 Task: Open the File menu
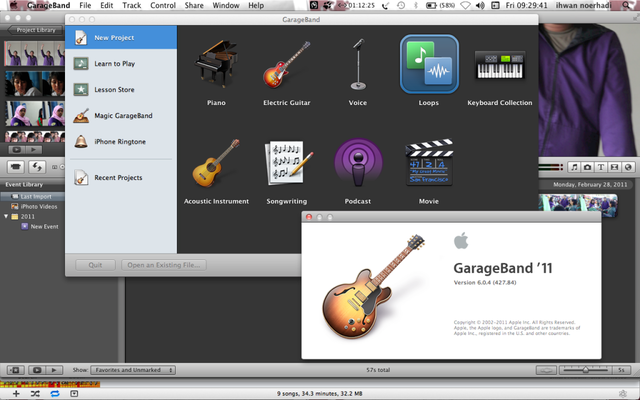[85, 5]
